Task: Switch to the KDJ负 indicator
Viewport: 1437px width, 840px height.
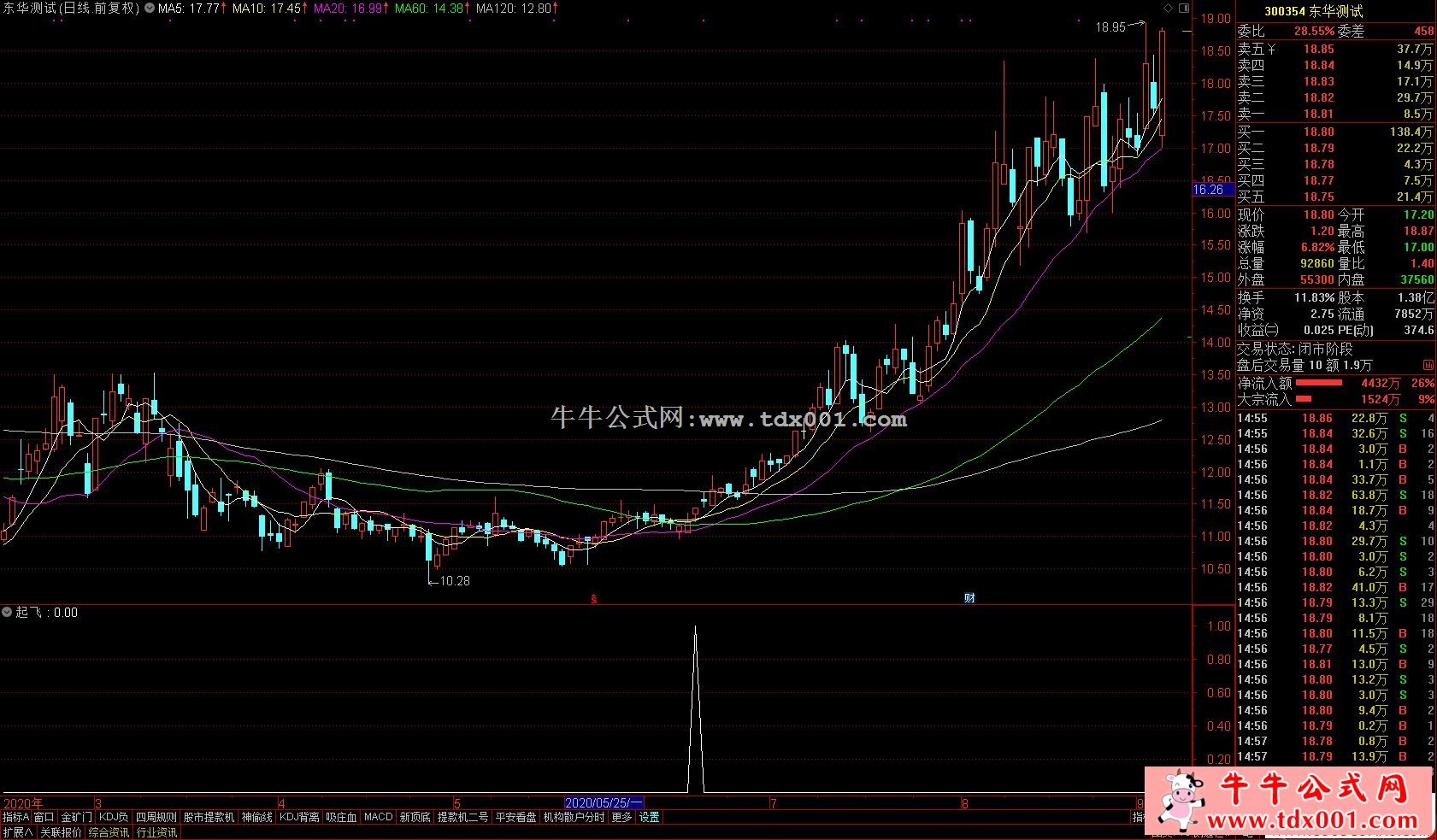Action: pyautogui.click(x=113, y=818)
